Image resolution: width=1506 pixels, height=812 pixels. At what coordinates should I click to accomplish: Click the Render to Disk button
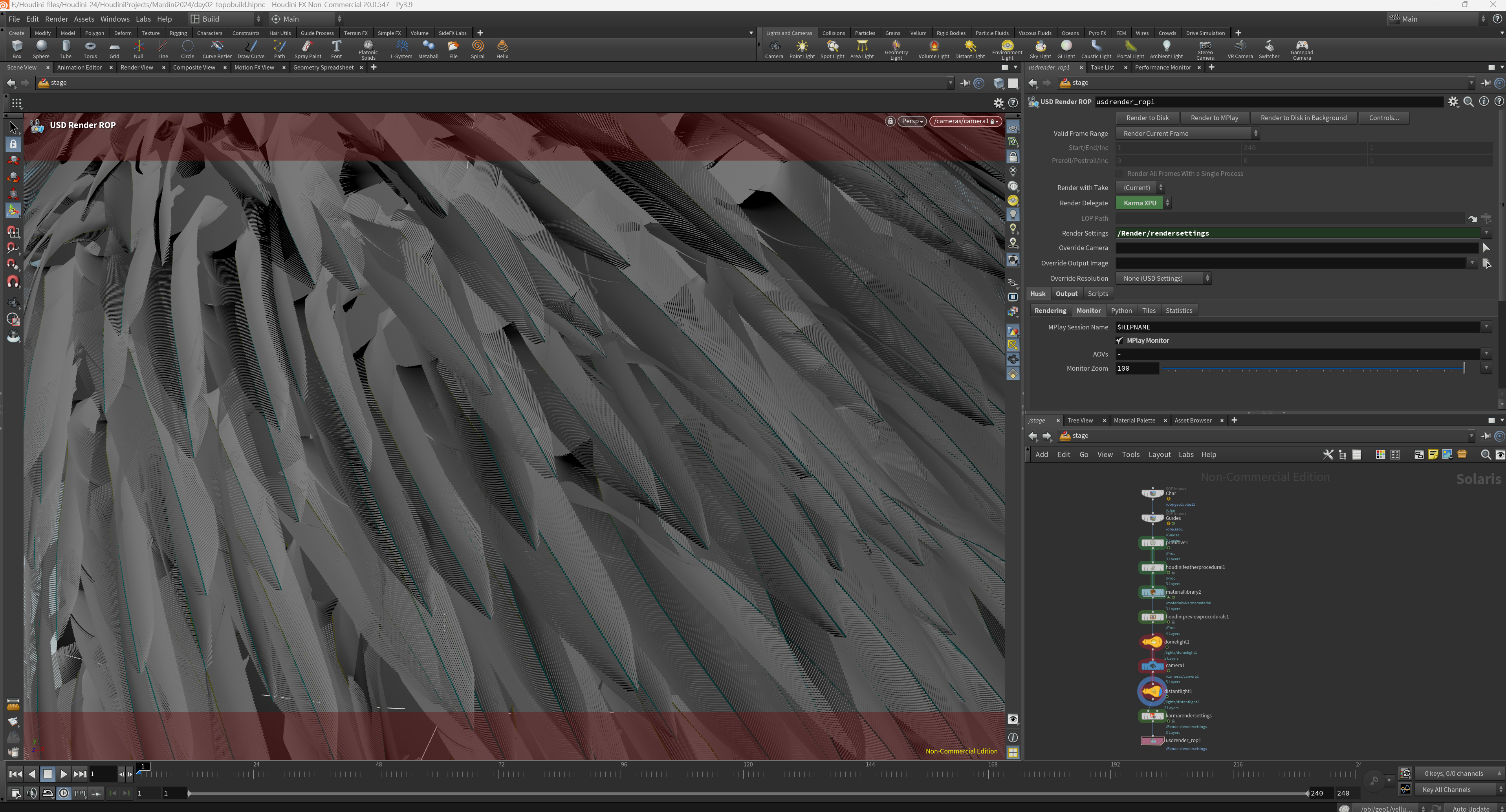[1147, 117]
